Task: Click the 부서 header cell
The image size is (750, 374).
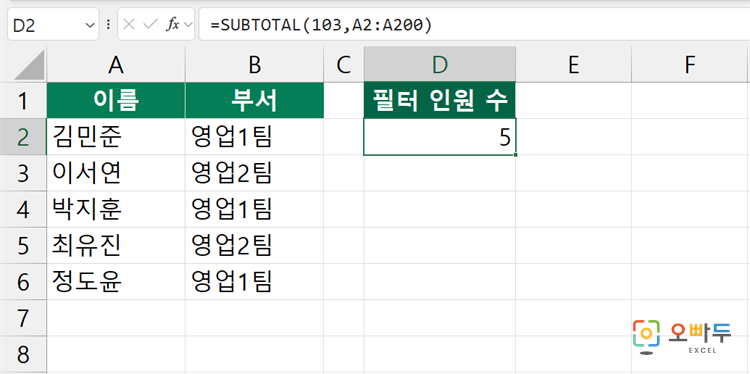Action: 254,100
